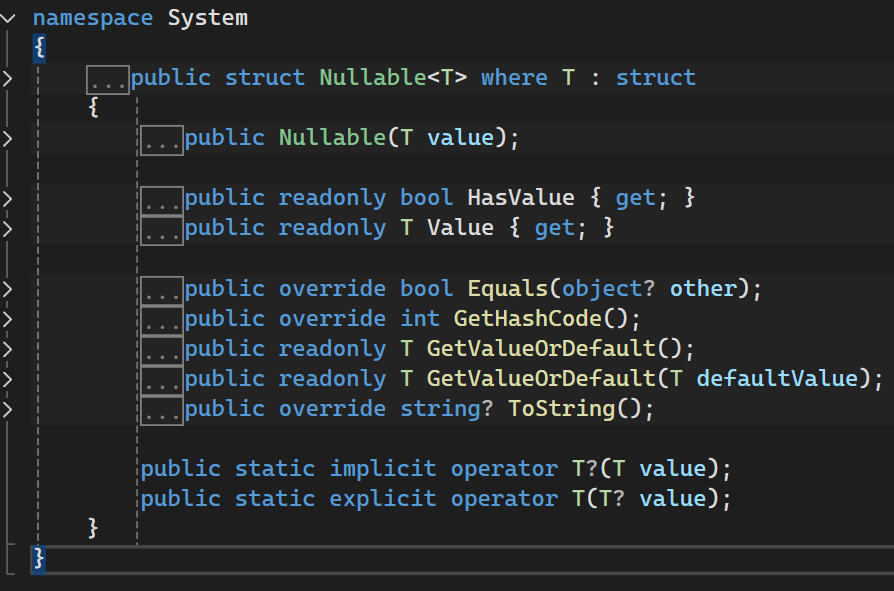Expand gutter chevron on the ToString line
Image resolution: width=894 pixels, height=591 pixels.
pyautogui.click(x=9, y=409)
